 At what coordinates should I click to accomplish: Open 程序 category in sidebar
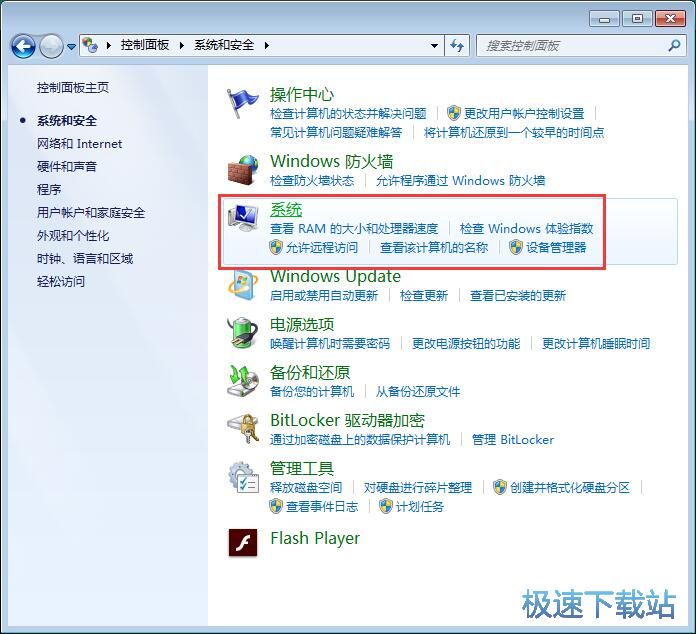[49, 190]
